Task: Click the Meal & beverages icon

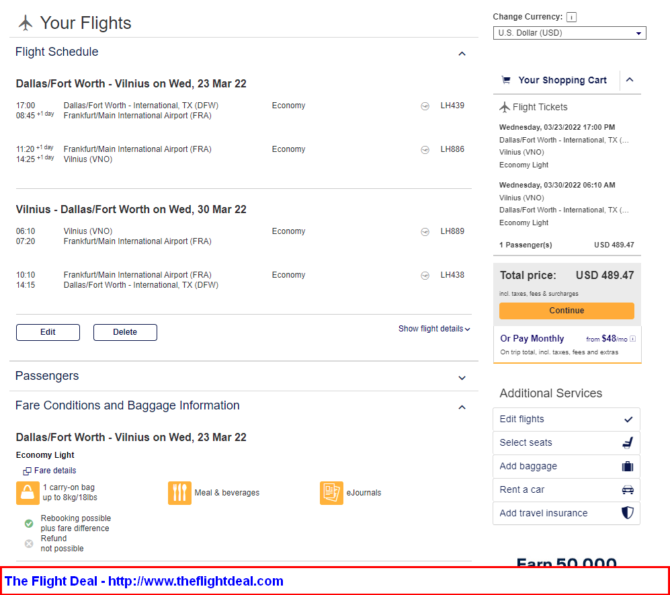Action: point(179,493)
